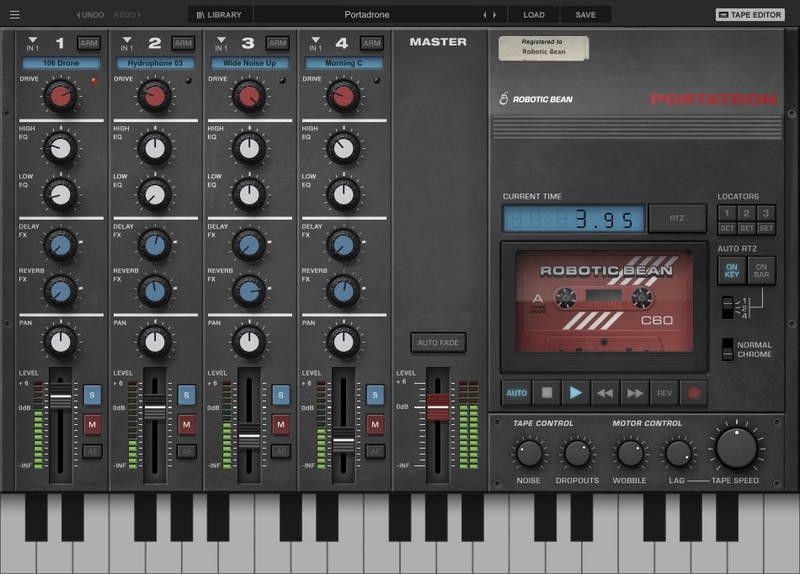Fast forward the tape
The height and width of the screenshot is (574, 800).
[x=635, y=393]
